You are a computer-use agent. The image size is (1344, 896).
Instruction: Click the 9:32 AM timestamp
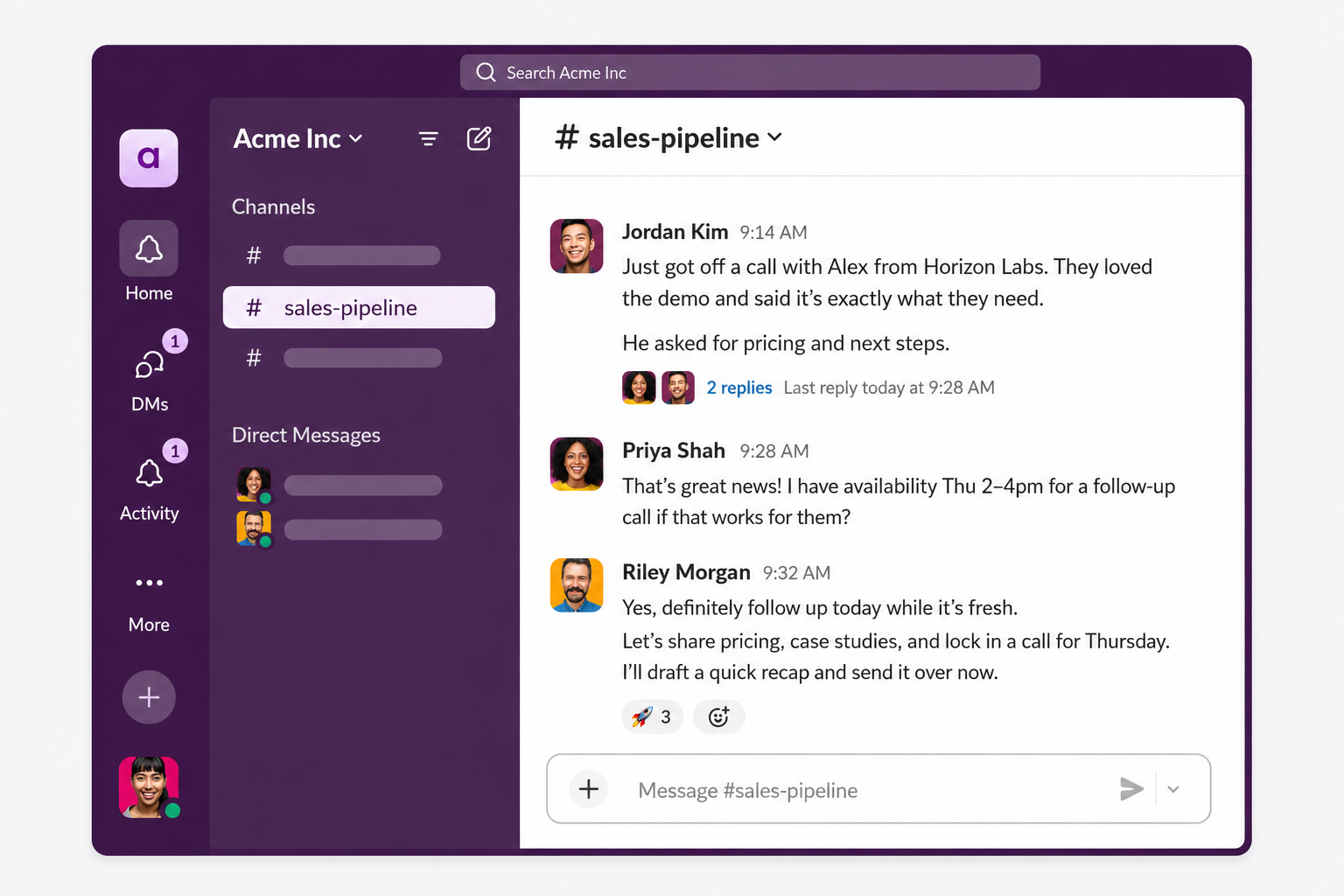(796, 573)
